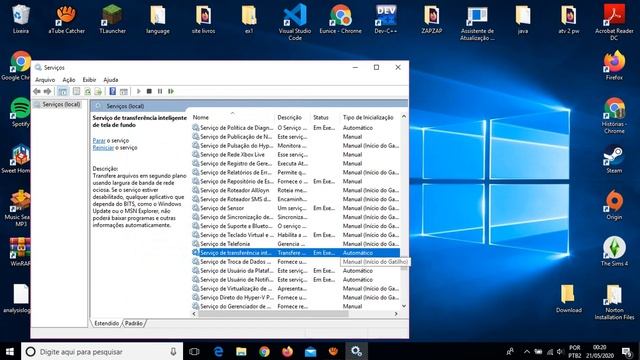Select the Acrobat Reader DC desktop icon
This screenshot has height=360, width=640.
614,22
